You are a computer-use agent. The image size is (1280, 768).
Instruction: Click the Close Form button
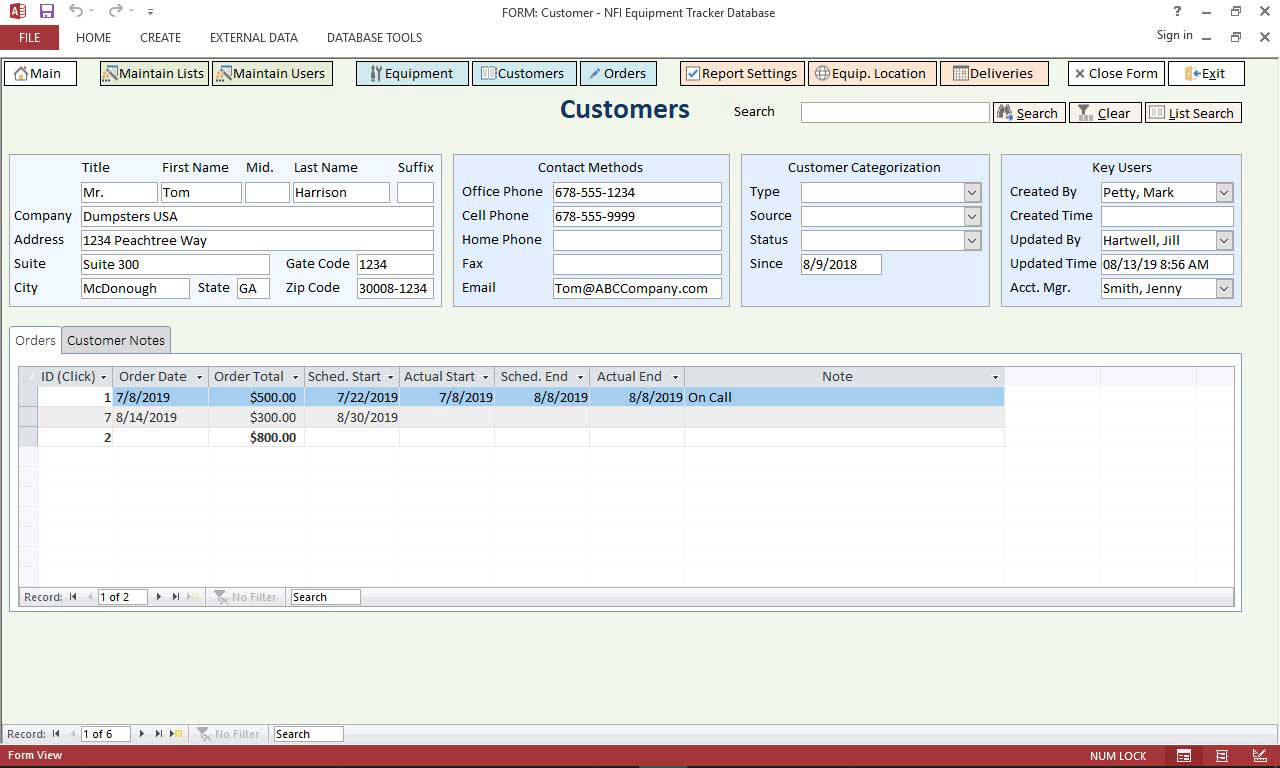(1116, 74)
